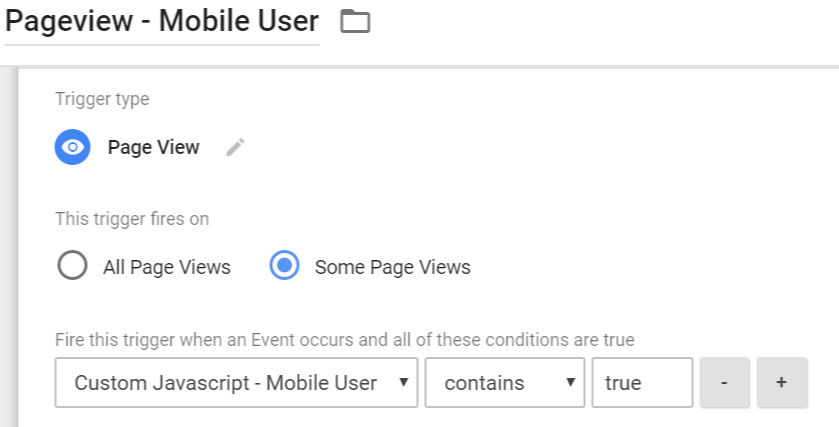Click the gray strip at the panel's left edge
Screen dimensions: 839x427
pyautogui.click(x=9, y=250)
